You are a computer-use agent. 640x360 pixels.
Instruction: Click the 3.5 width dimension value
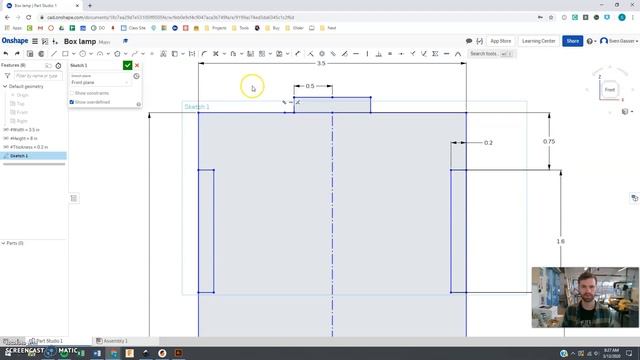coord(321,63)
